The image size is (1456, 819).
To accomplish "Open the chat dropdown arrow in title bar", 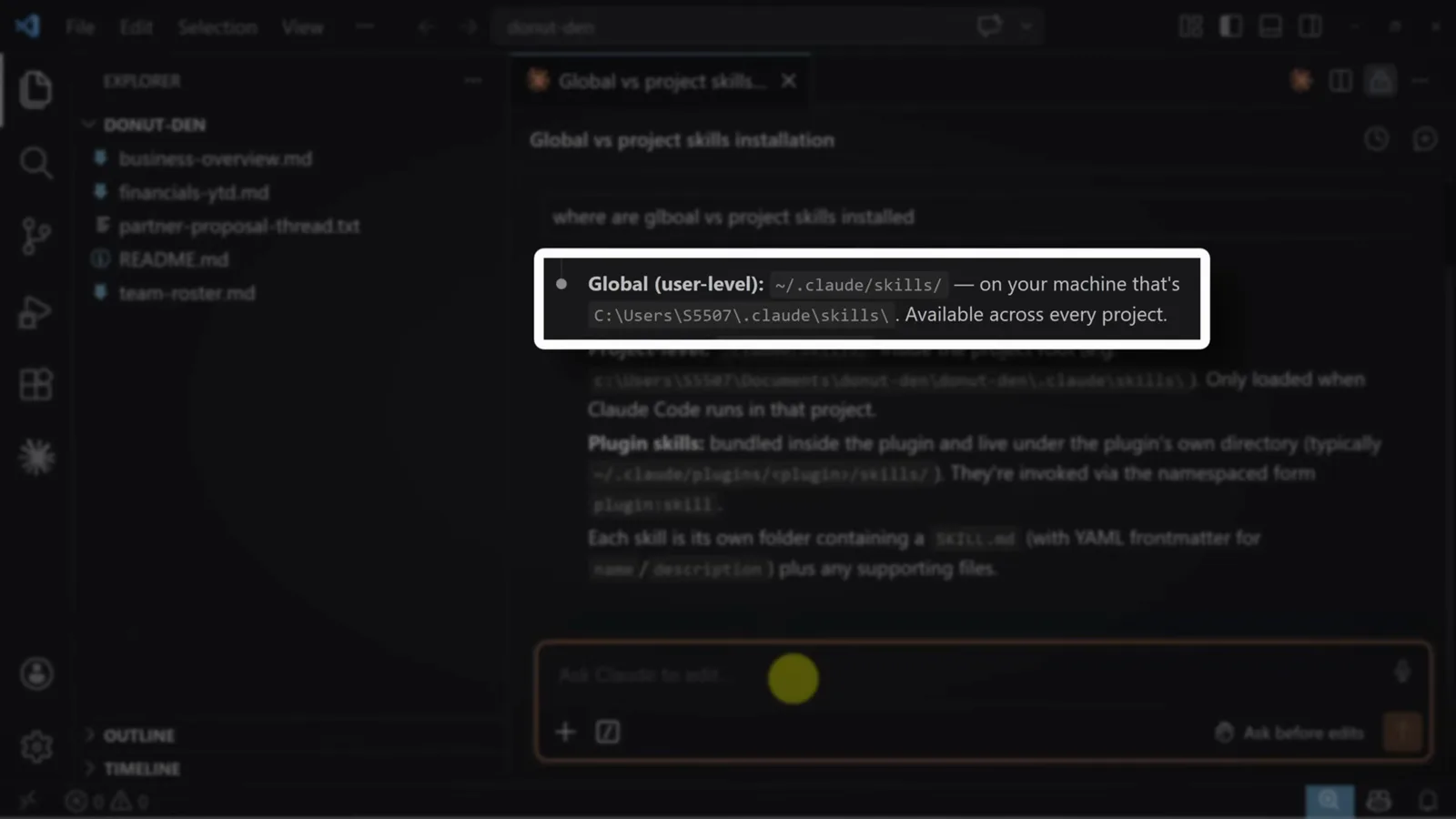I will (x=1026, y=26).
